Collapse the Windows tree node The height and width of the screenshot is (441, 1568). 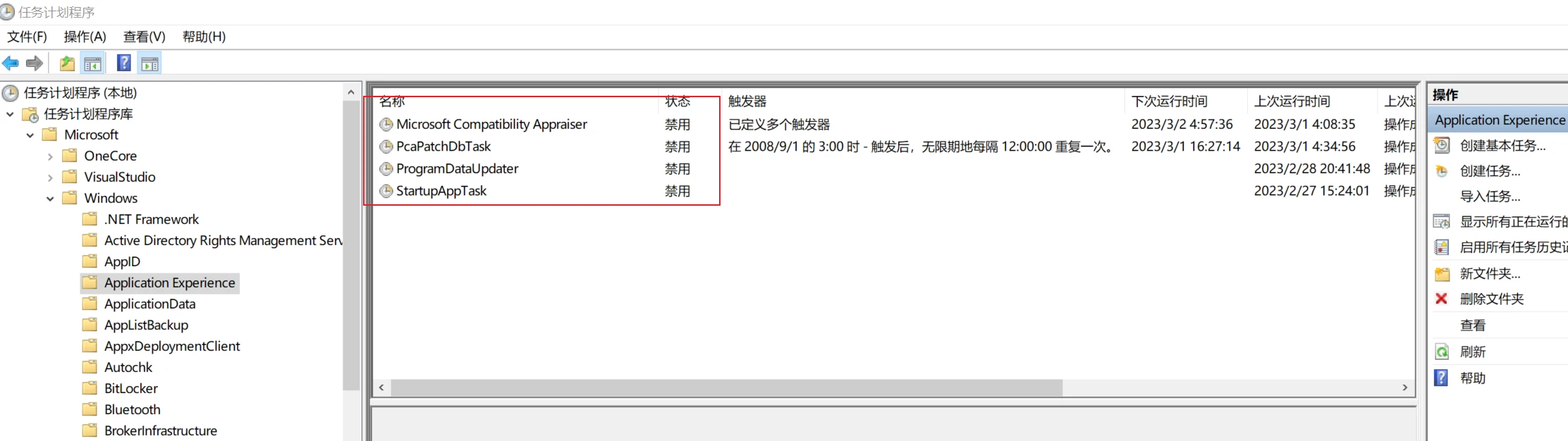(50, 199)
